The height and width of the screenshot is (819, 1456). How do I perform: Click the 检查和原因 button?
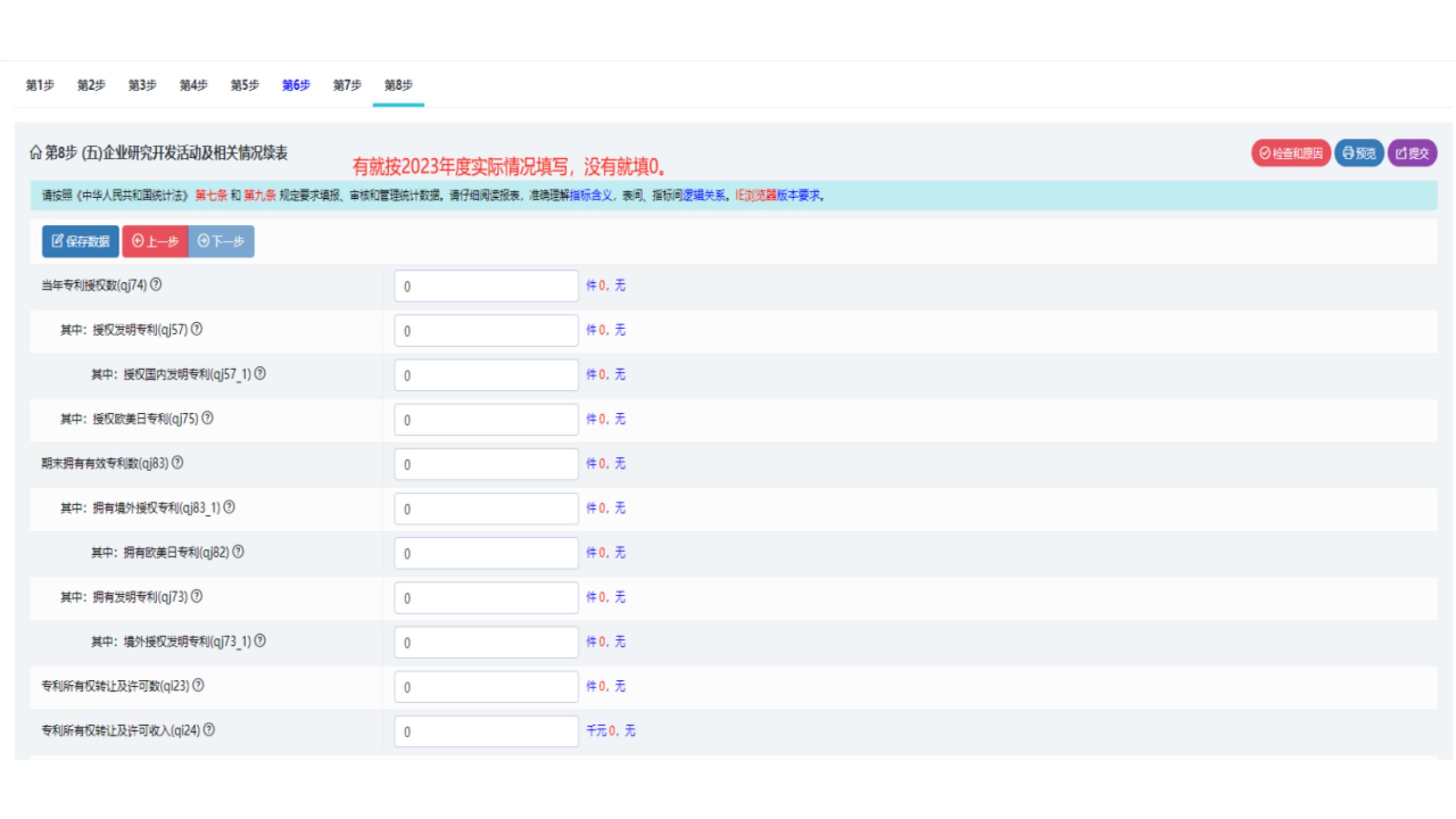click(x=1291, y=153)
